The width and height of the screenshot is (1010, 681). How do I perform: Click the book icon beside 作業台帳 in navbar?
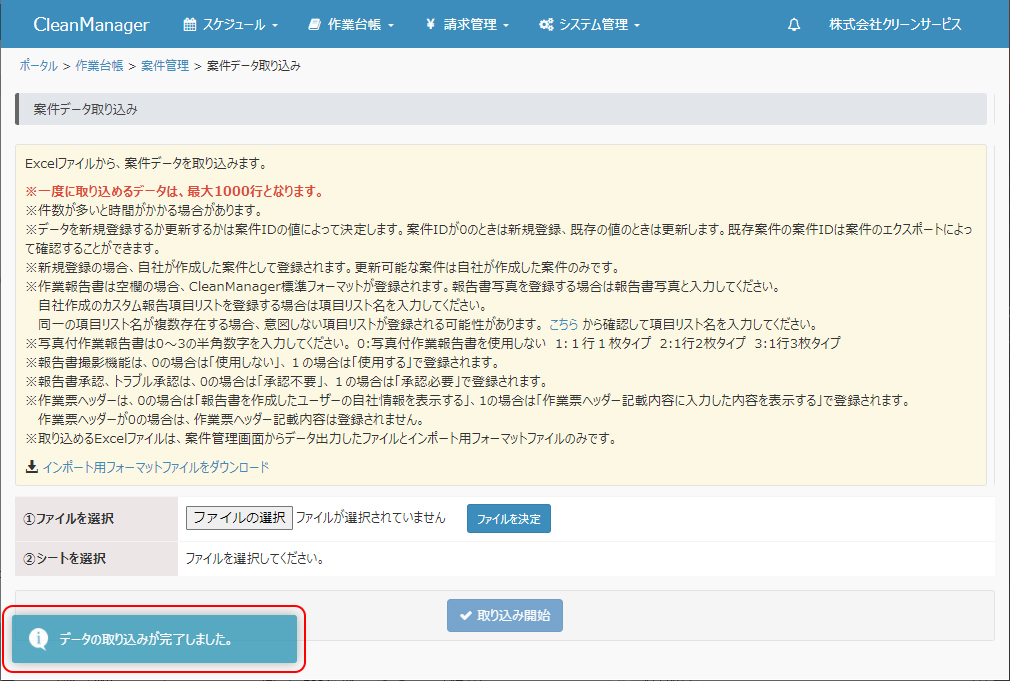[315, 24]
